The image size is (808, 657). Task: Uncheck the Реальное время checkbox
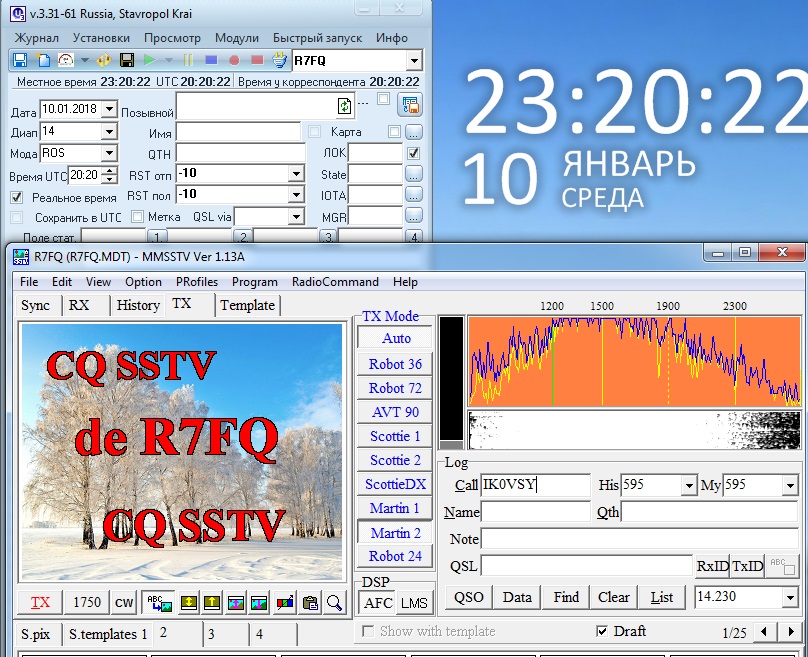[x=17, y=198]
